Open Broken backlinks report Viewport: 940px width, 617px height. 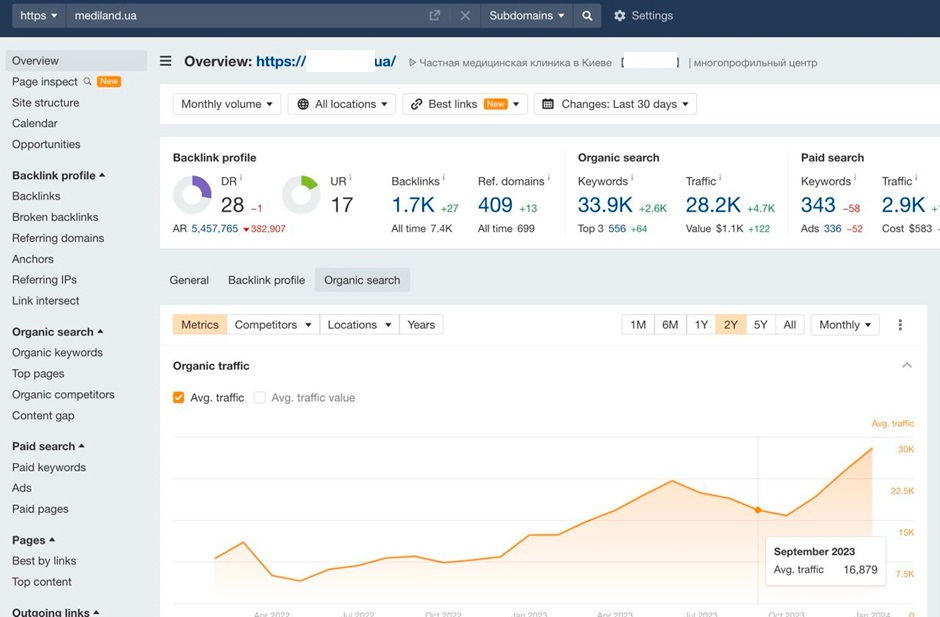55,217
